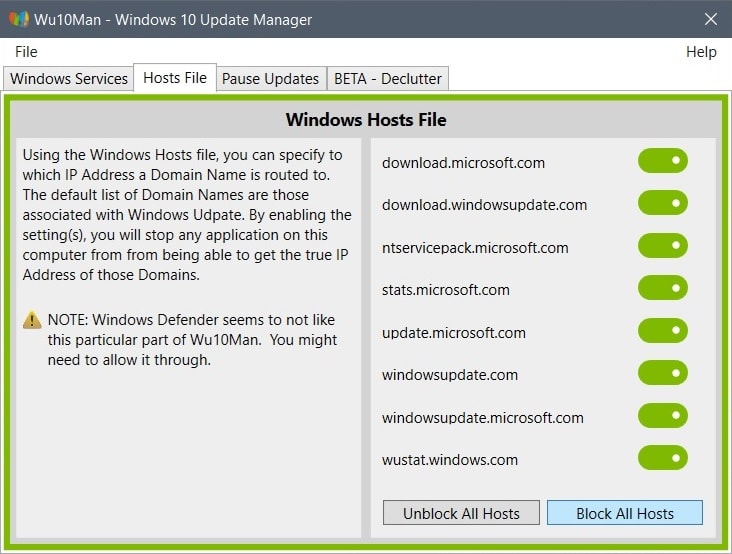Click the Windows Hosts File heading

click(x=366, y=119)
